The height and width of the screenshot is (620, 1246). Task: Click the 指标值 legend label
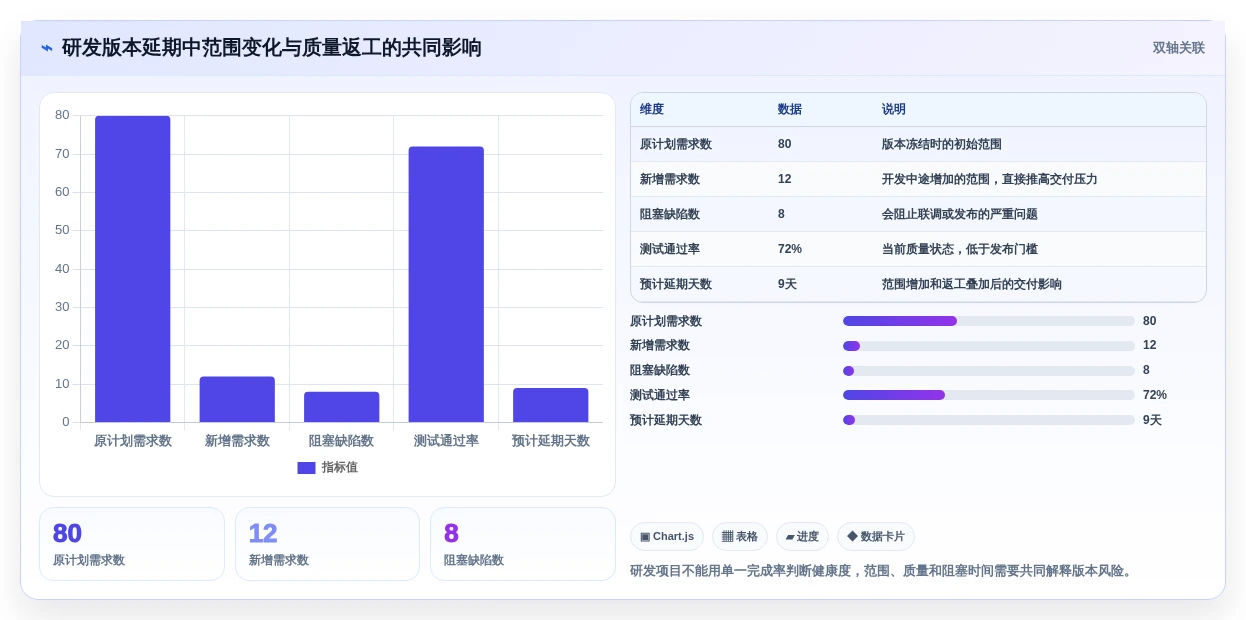click(x=340, y=468)
